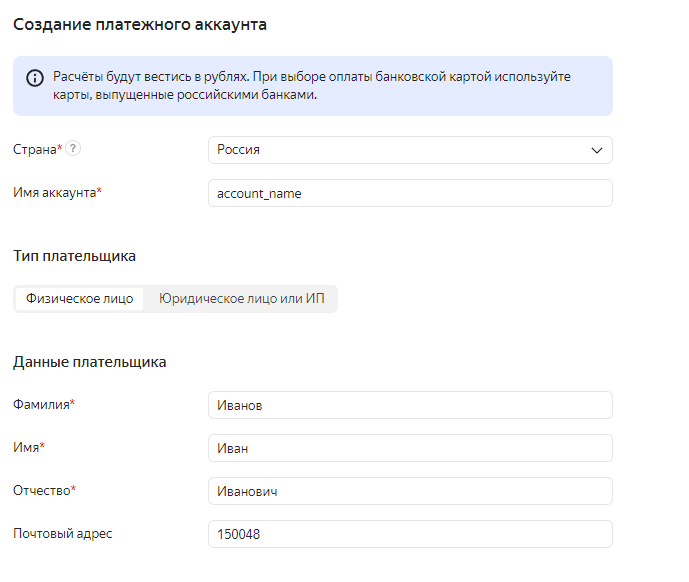Click the Почтовый адрес field with 150048
The width and height of the screenshot is (689, 582).
pyautogui.click(x=410, y=534)
